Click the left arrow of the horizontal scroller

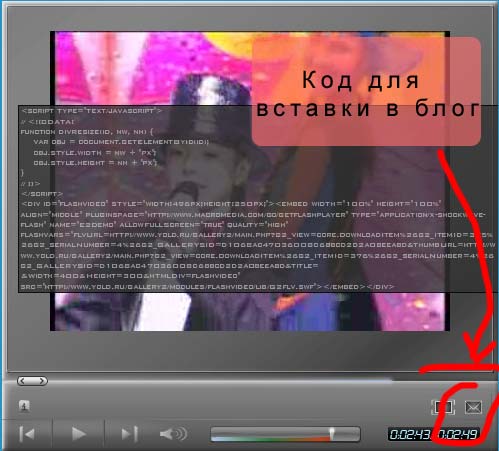pos(22,381)
